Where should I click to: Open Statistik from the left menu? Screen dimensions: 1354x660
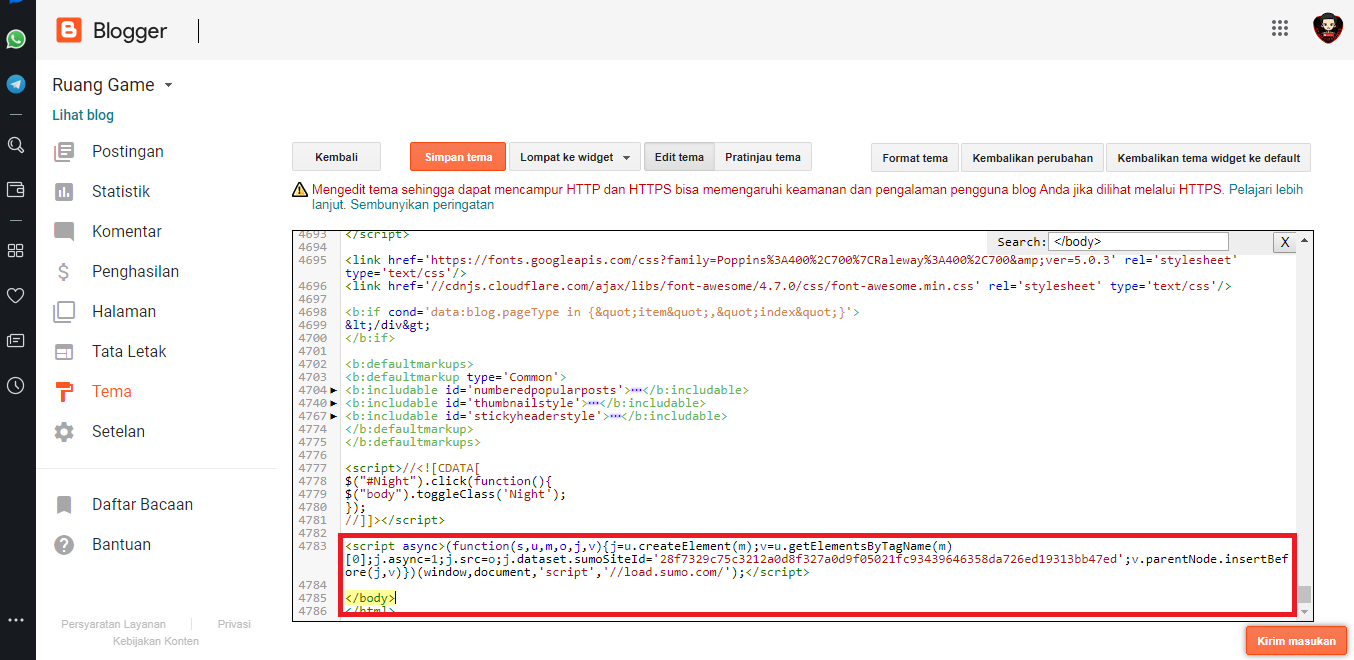pyautogui.click(x=120, y=191)
